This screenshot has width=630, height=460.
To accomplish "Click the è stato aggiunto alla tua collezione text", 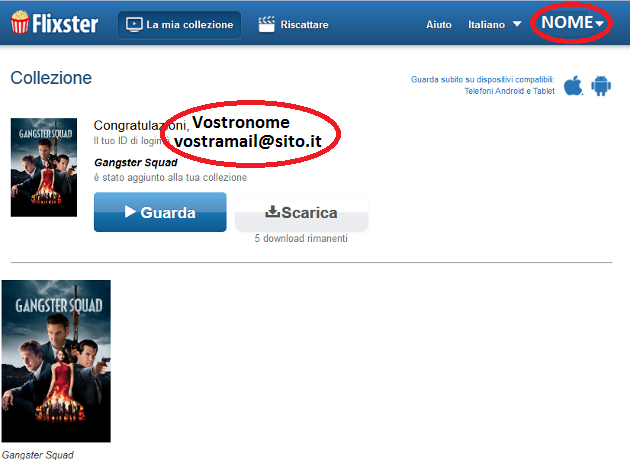I will tap(170, 178).
